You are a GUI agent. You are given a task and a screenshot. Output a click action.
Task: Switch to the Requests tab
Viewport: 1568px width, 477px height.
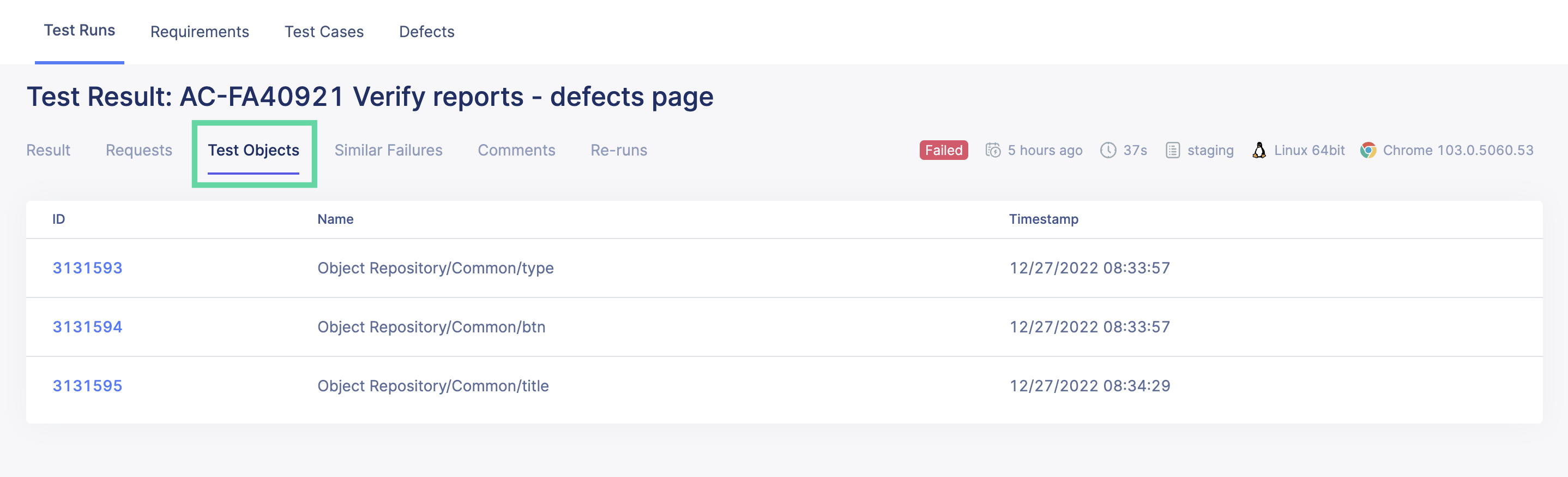138,150
